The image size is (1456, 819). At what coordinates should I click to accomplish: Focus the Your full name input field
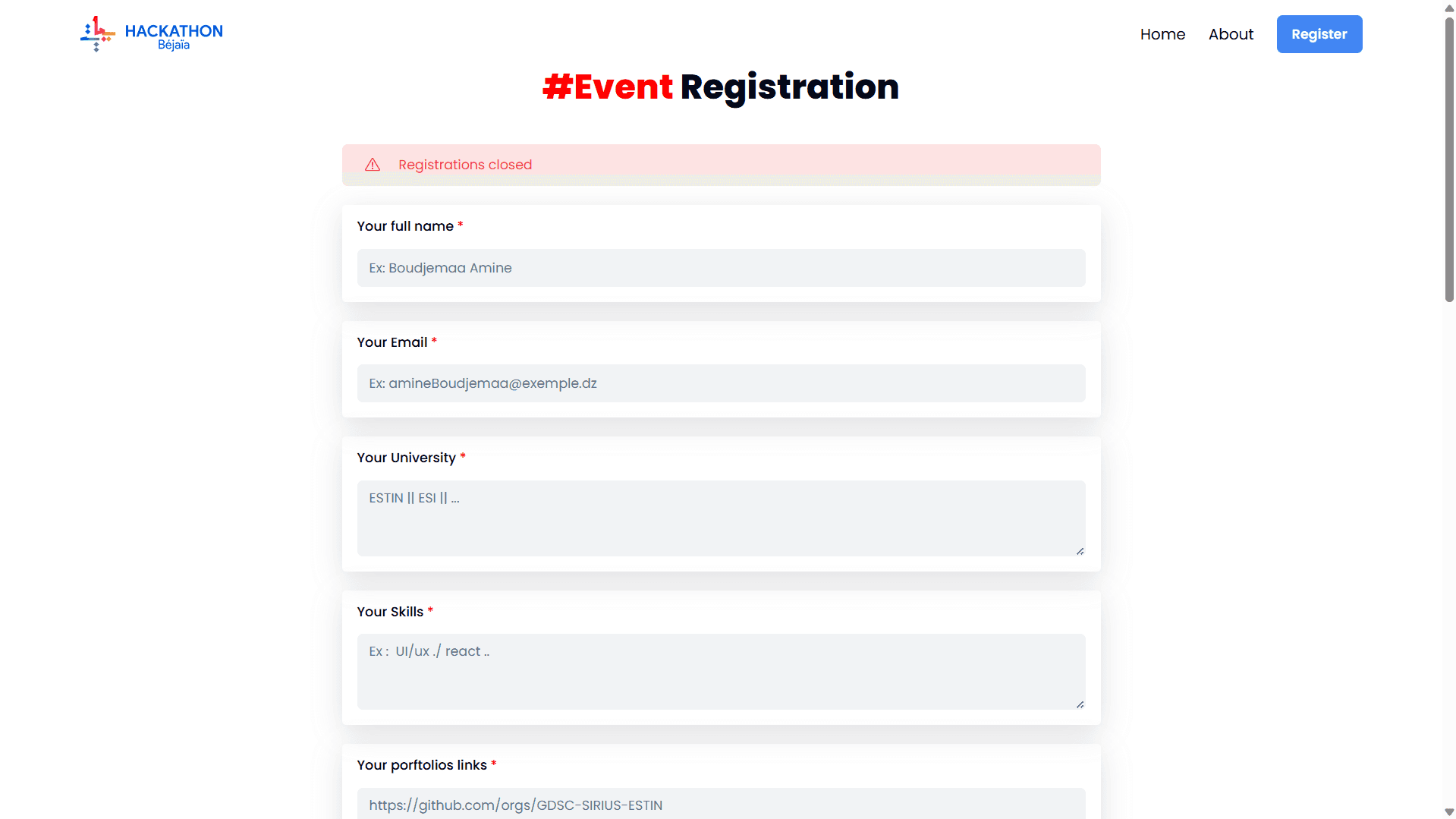point(721,268)
